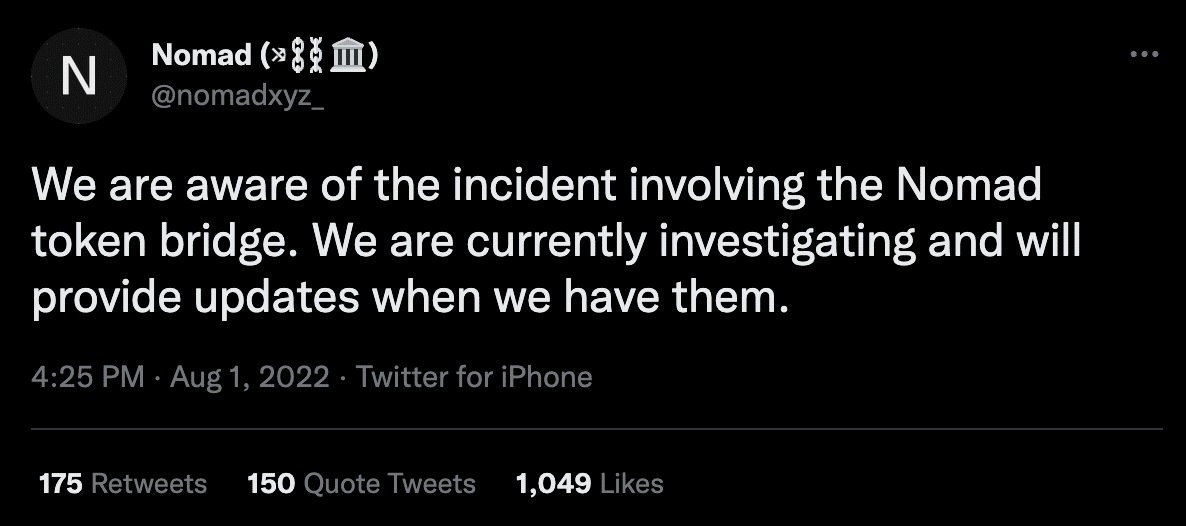This screenshot has width=1186, height=526.
Task: Show the 1,049 Likes list
Action: (589, 484)
